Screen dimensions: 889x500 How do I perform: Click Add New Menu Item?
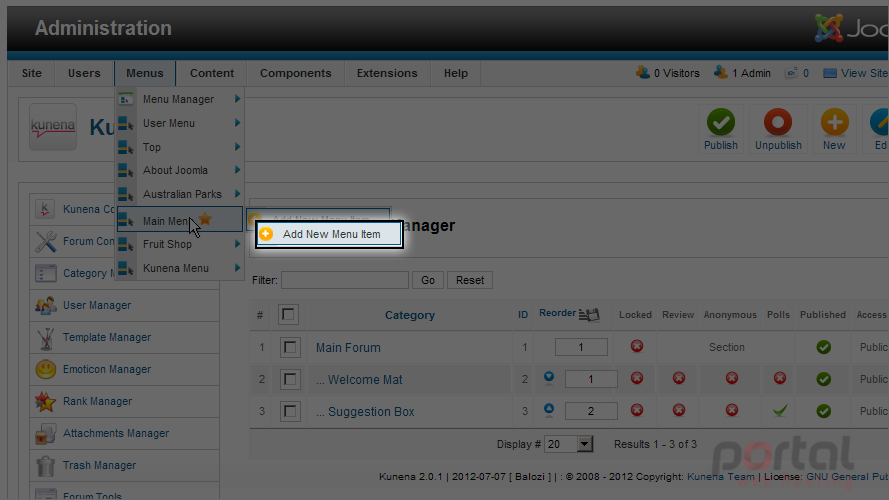coord(329,234)
